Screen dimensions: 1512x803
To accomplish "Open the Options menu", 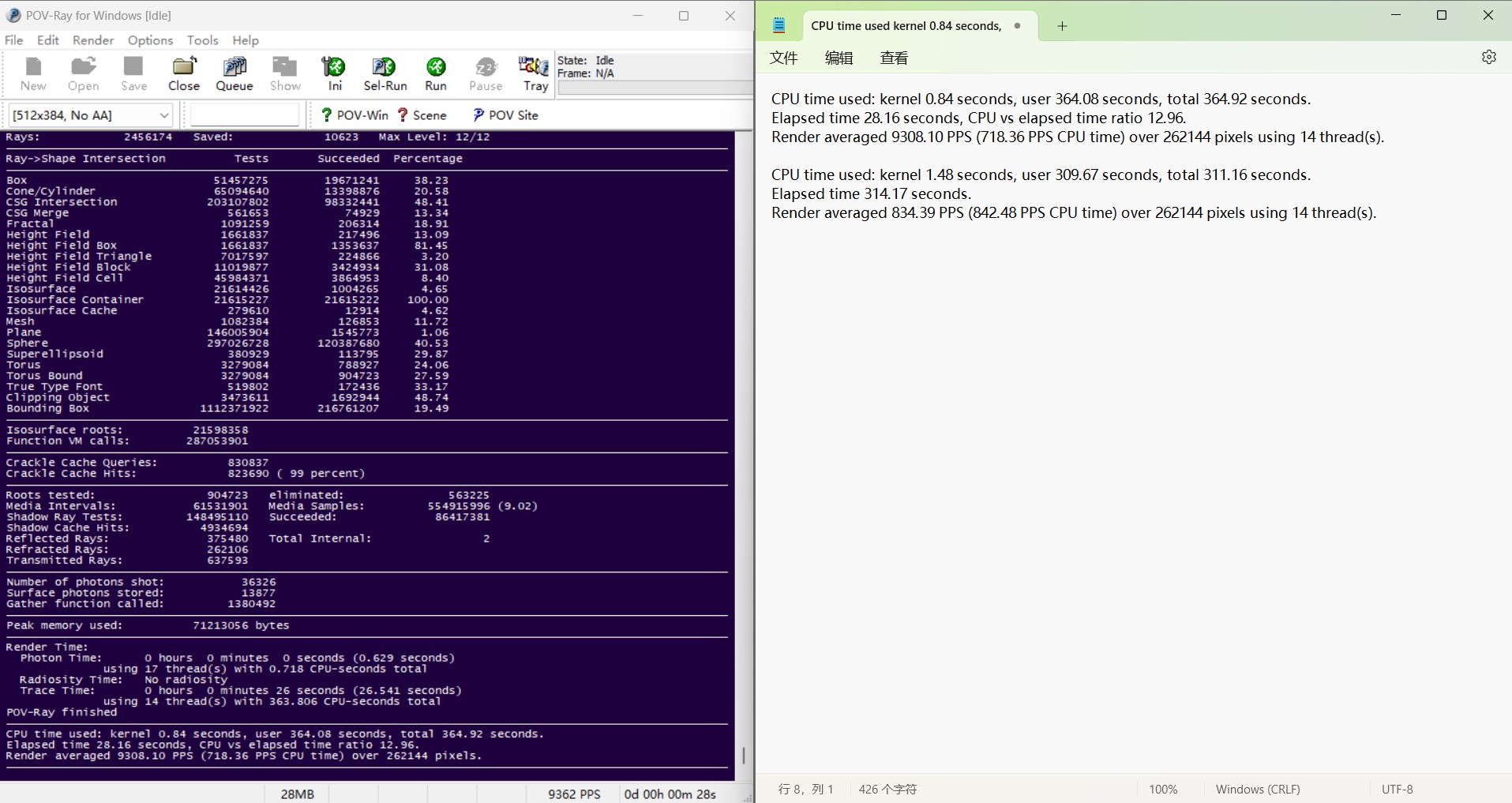I will point(150,40).
